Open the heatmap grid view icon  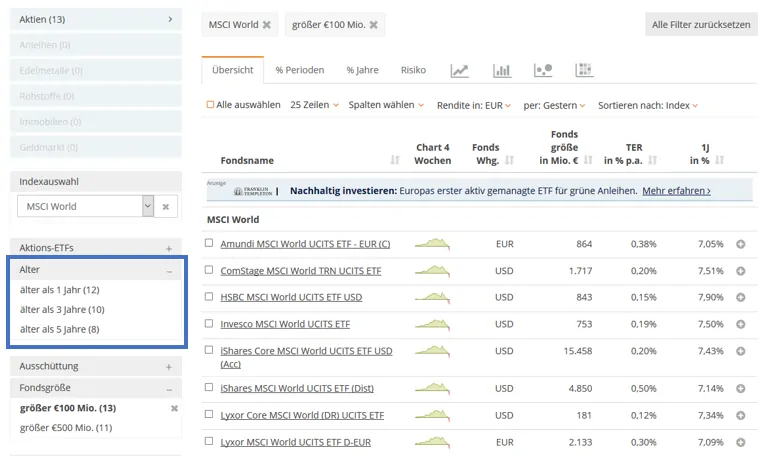coord(584,71)
